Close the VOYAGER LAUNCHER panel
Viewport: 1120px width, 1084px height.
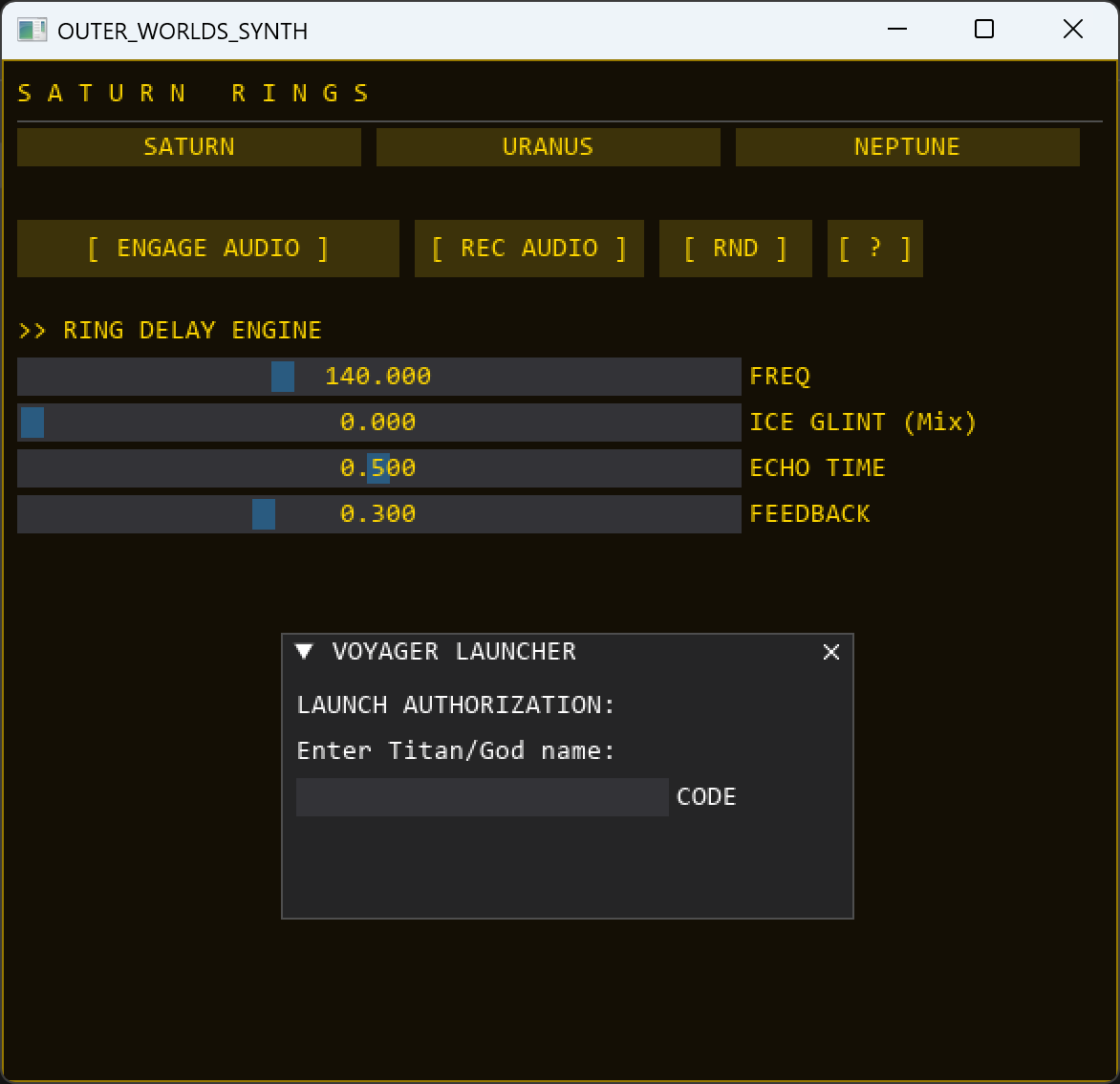pyautogui.click(x=830, y=651)
